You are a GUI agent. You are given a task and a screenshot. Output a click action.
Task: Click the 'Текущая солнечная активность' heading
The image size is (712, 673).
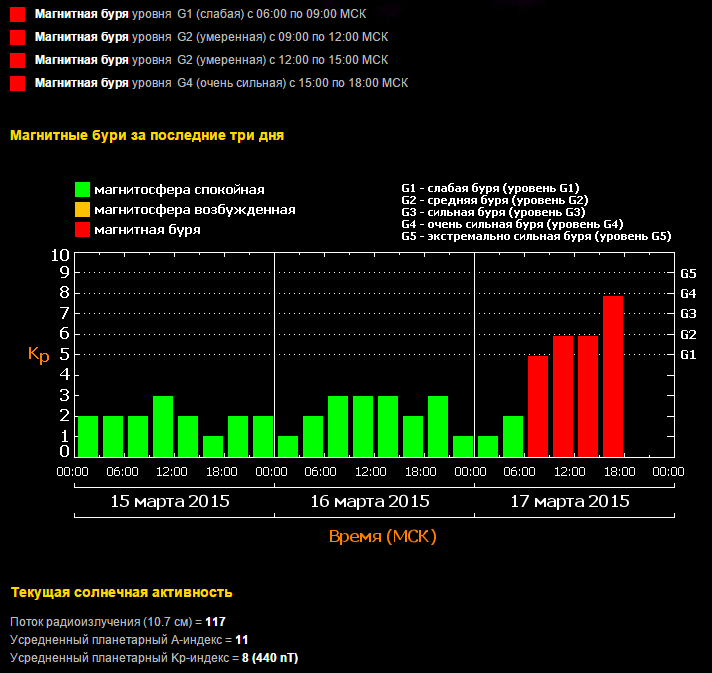pos(120,592)
